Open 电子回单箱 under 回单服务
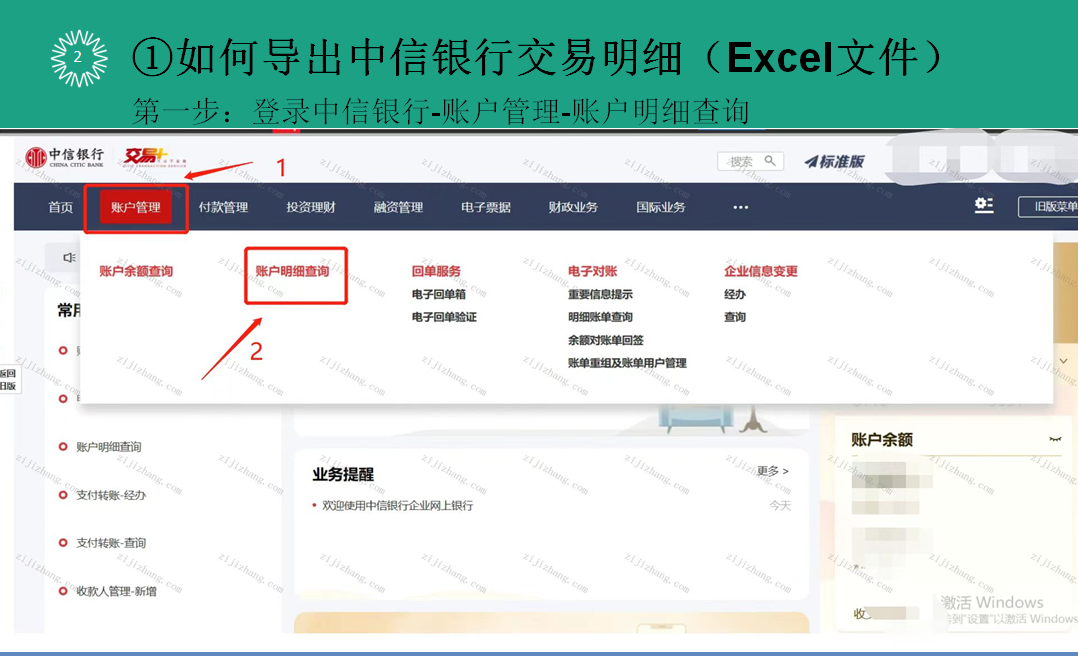 point(438,294)
